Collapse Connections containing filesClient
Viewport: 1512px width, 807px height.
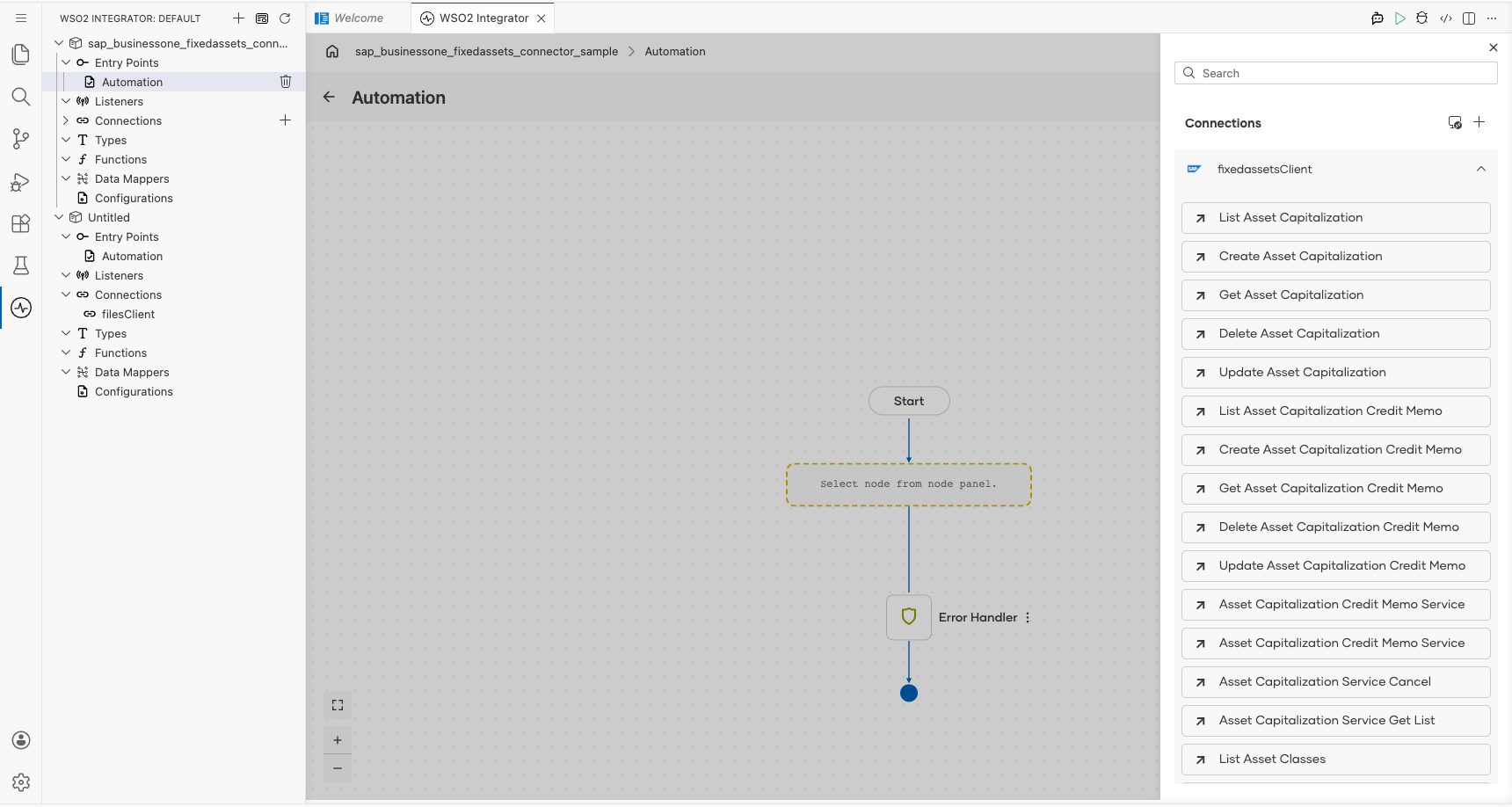point(66,294)
